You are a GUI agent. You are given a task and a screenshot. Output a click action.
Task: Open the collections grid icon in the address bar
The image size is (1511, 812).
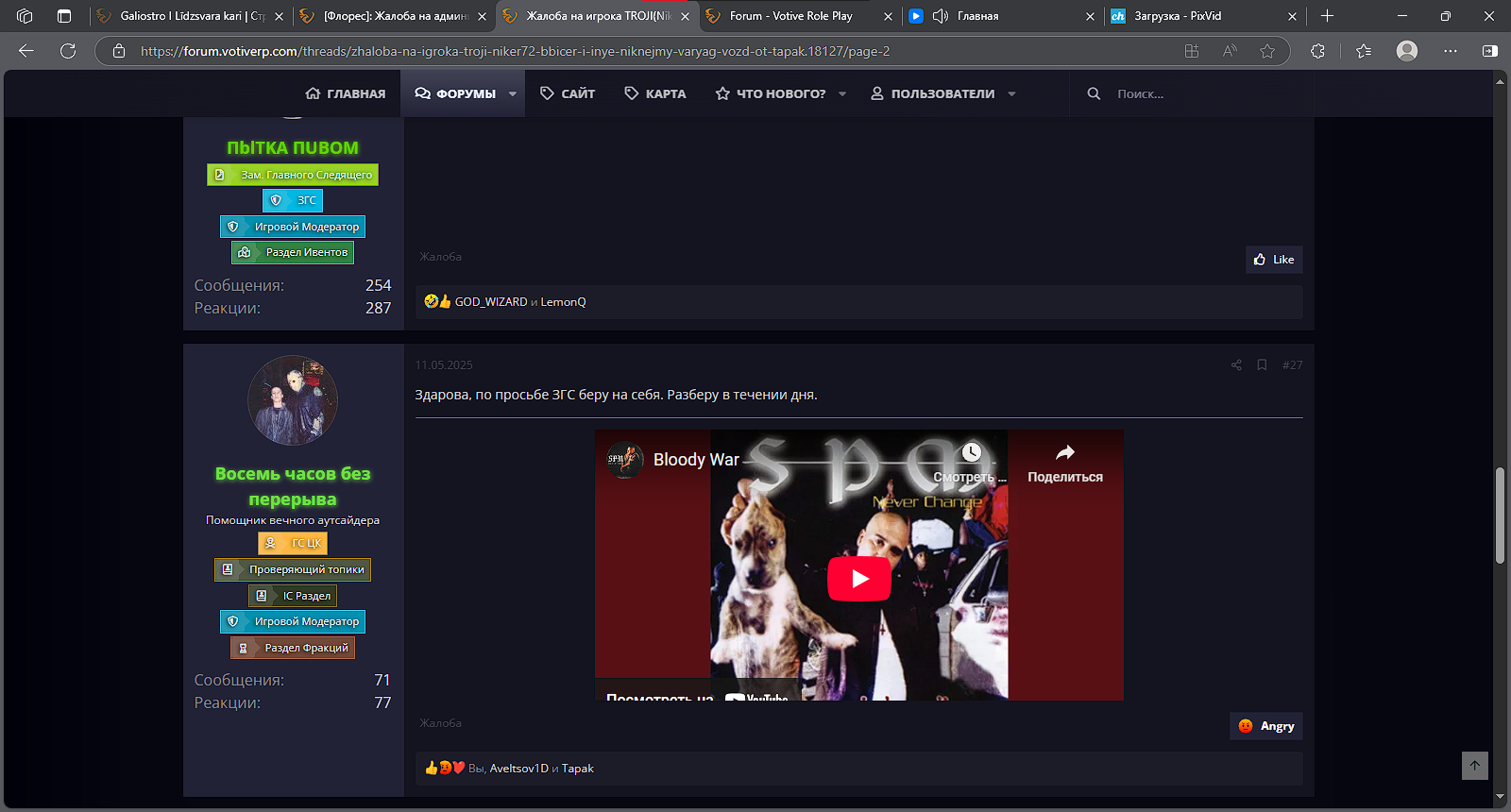[x=1192, y=51]
